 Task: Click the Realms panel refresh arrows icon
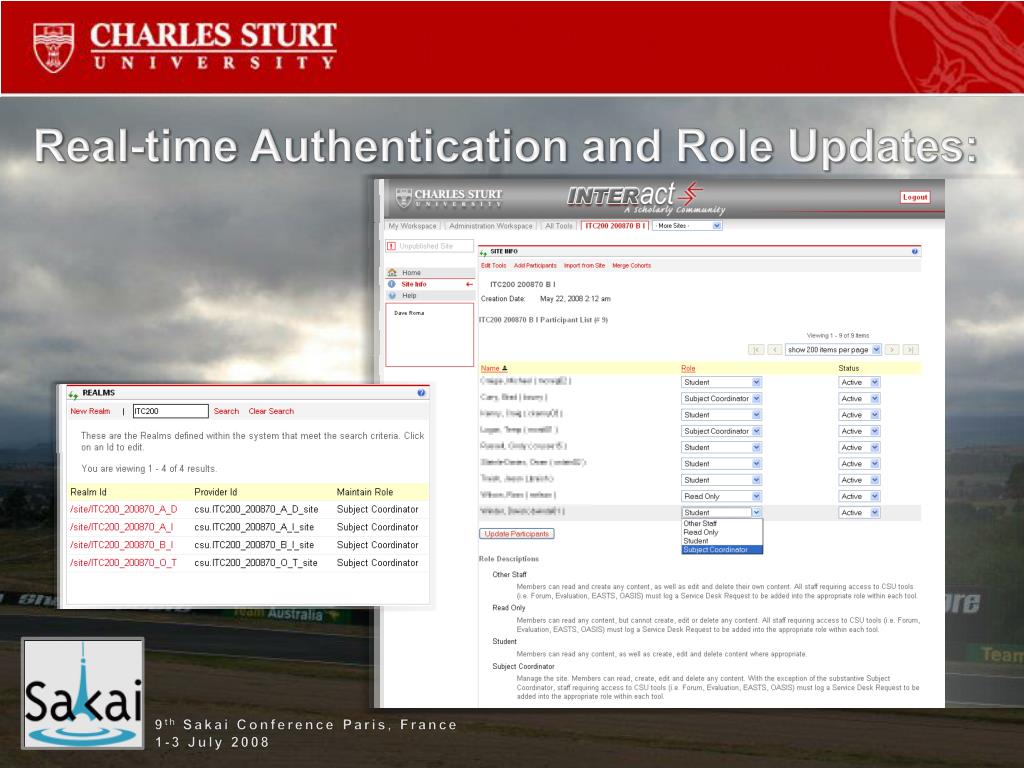click(73, 394)
